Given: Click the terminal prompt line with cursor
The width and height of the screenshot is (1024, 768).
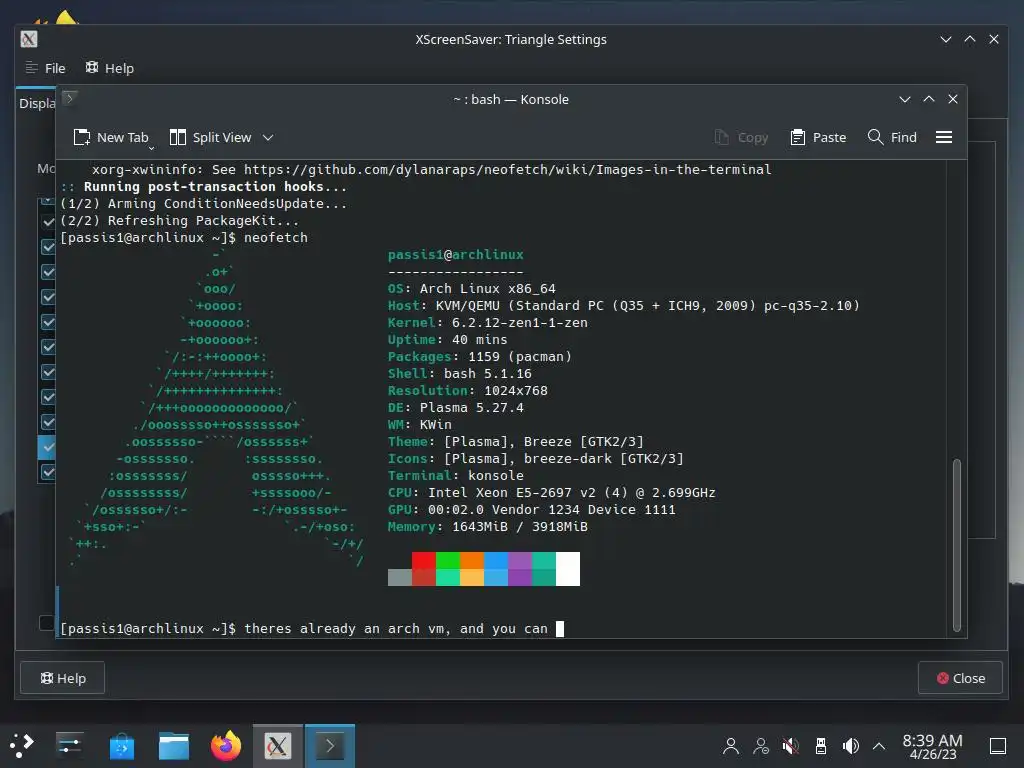Looking at the screenshot, I should (312, 628).
